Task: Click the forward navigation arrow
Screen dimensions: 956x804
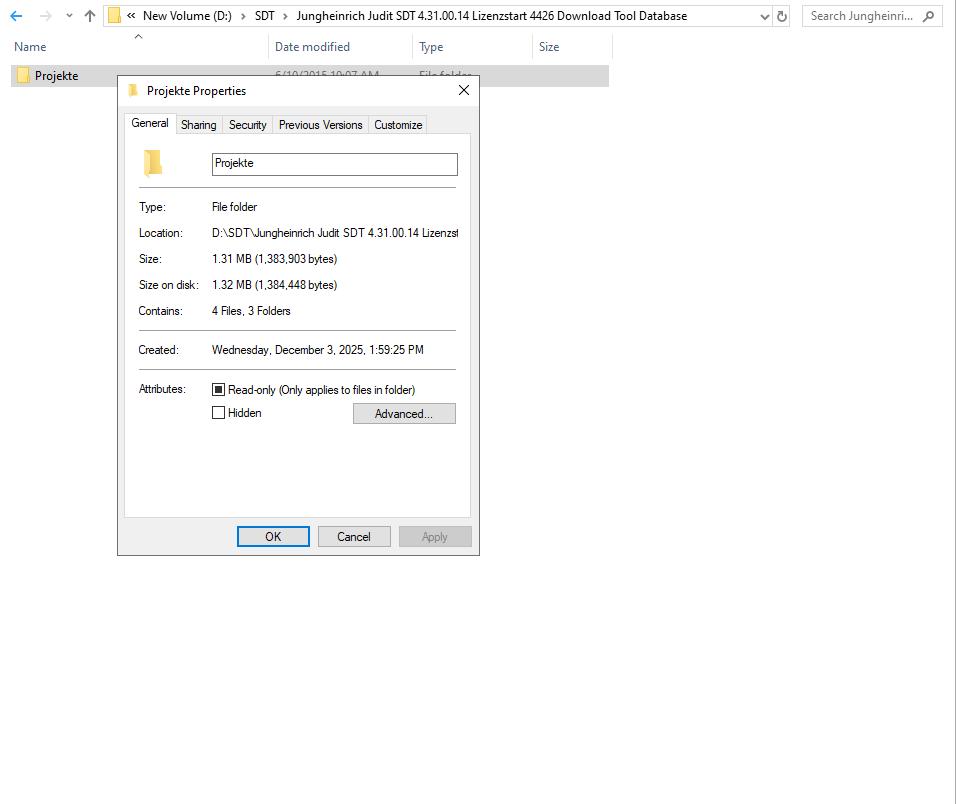Action: pos(45,16)
